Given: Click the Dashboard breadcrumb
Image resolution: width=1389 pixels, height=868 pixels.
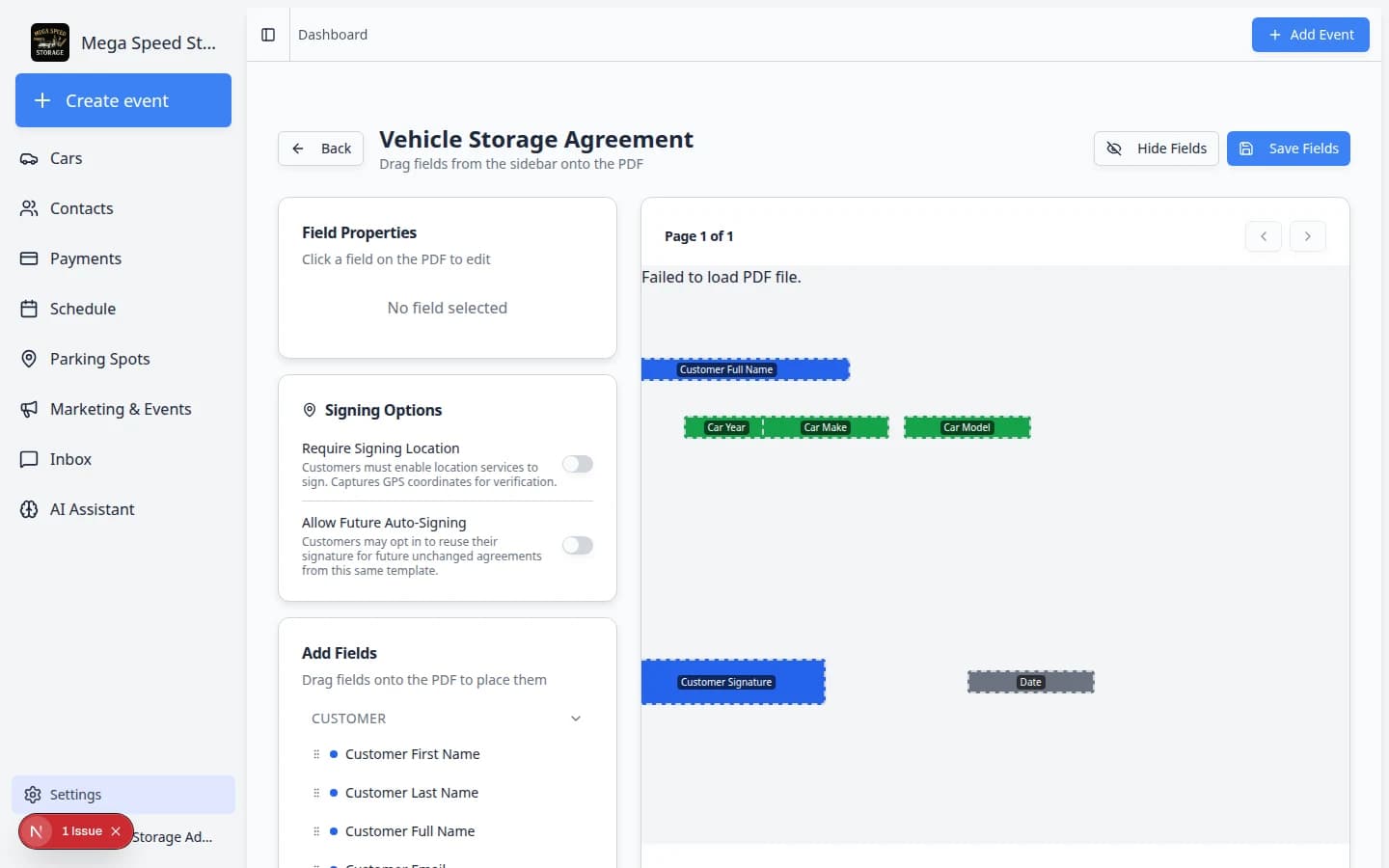Looking at the screenshot, I should click(333, 35).
